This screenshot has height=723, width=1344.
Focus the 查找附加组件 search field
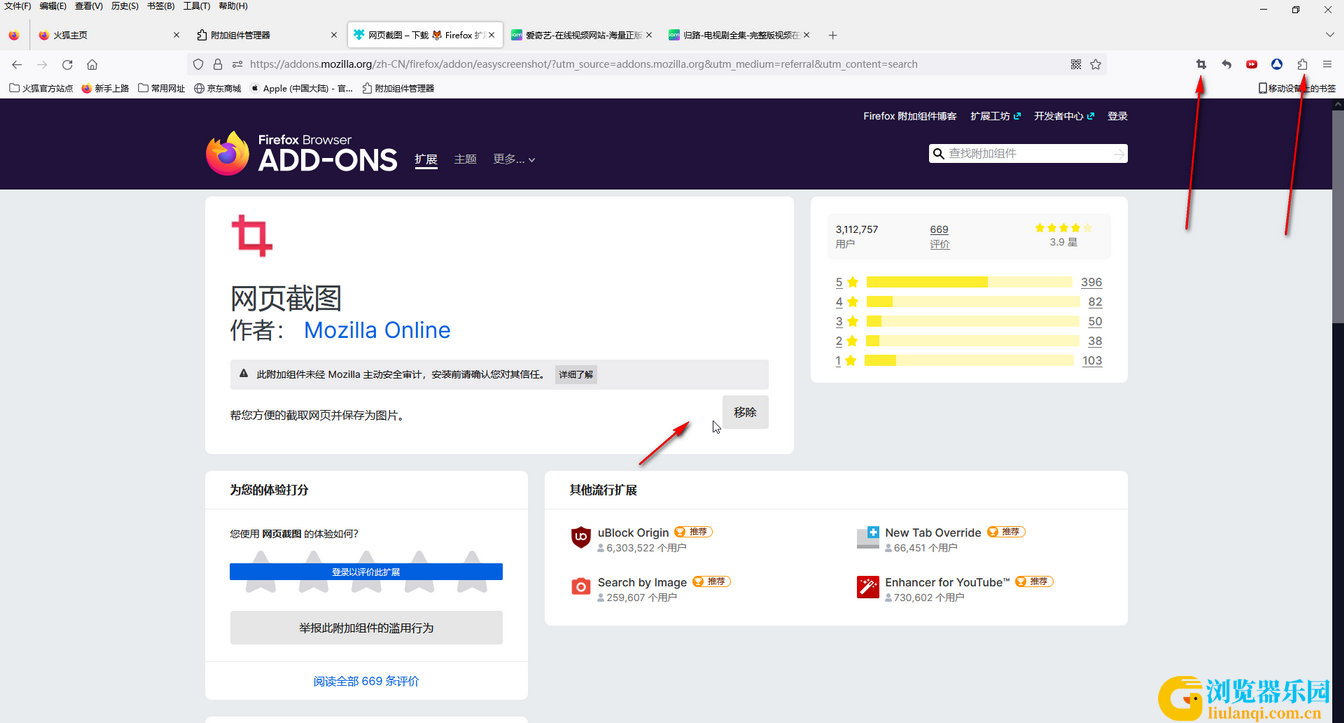point(1028,153)
